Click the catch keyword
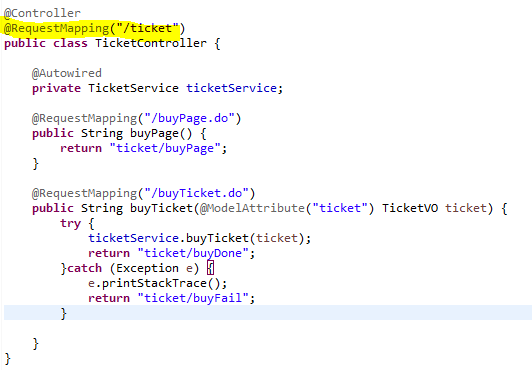Image resolution: width=532 pixels, height=370 pixels. click(x=84, y=268)
